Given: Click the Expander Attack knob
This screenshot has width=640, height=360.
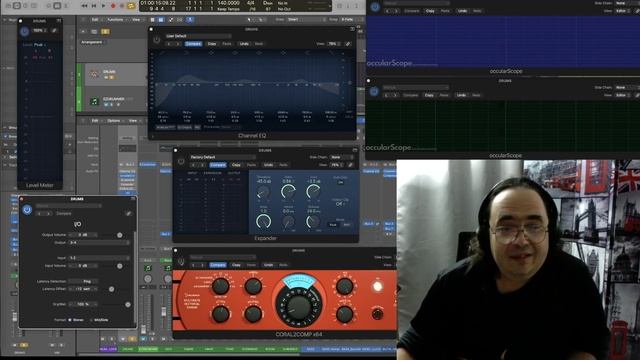Looking at the screenshot, I should [x=288, y=222].
